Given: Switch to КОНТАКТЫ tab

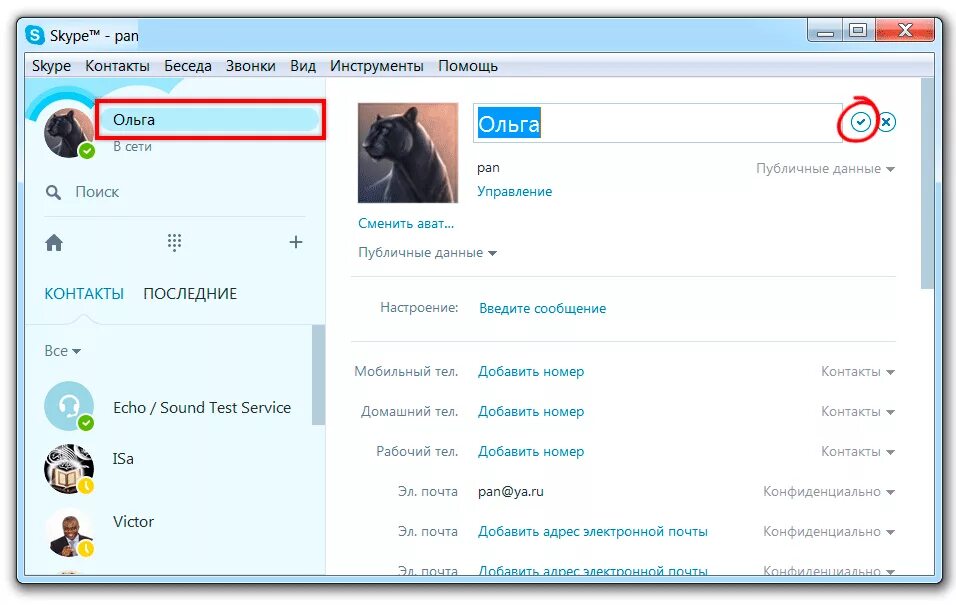Looking at the screenshot, I should pos(84,294).
